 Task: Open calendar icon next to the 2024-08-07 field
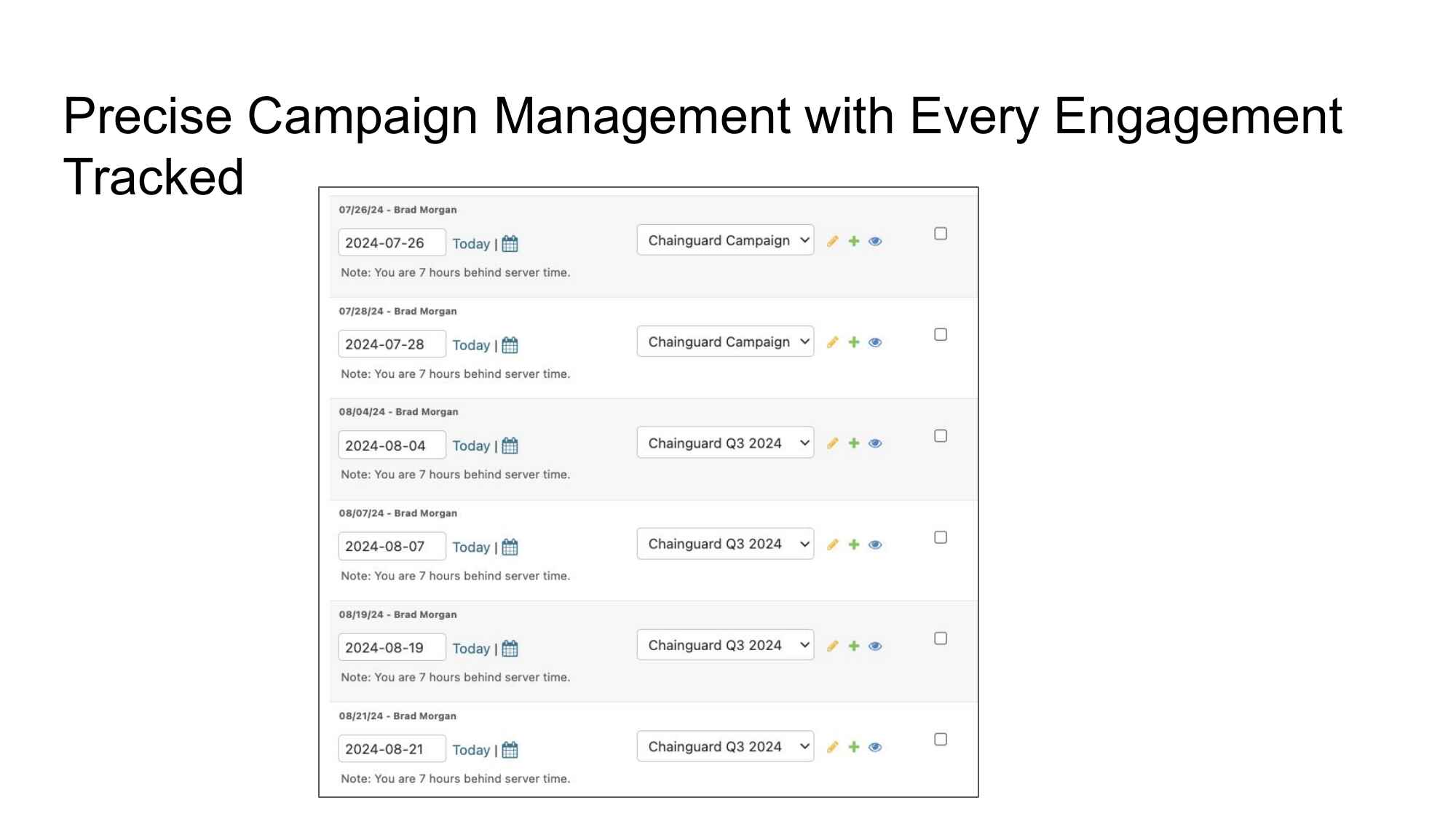click(x=510, y=547)
